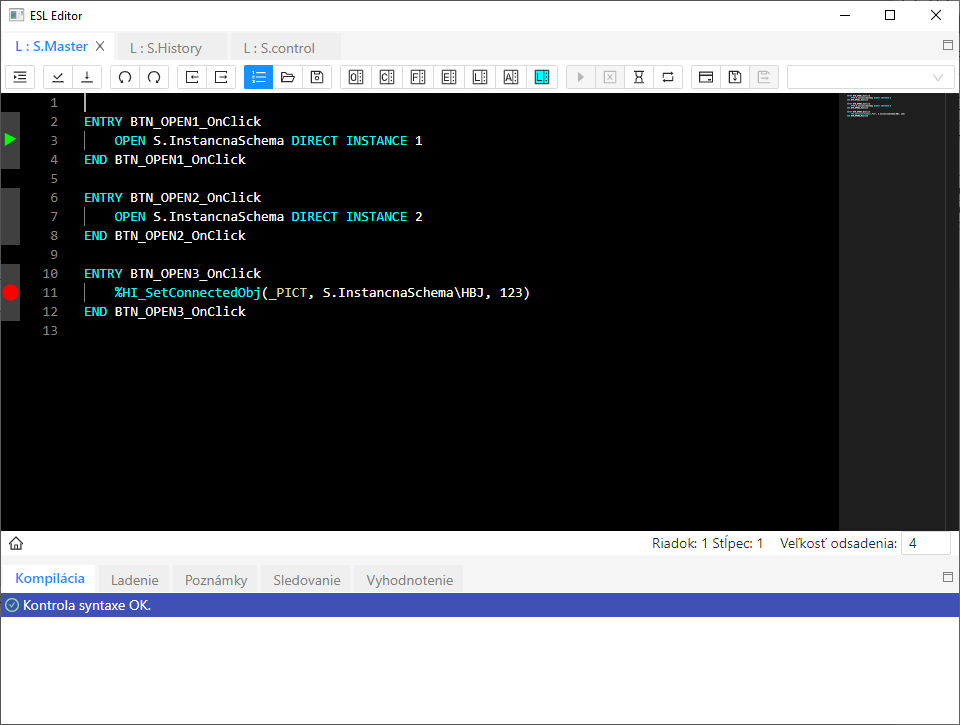The width and height of the screenshot is (960, 725).
Task: Expand the editor tab area corner icon
Action: pyautogui.click(x=948, y=45)
